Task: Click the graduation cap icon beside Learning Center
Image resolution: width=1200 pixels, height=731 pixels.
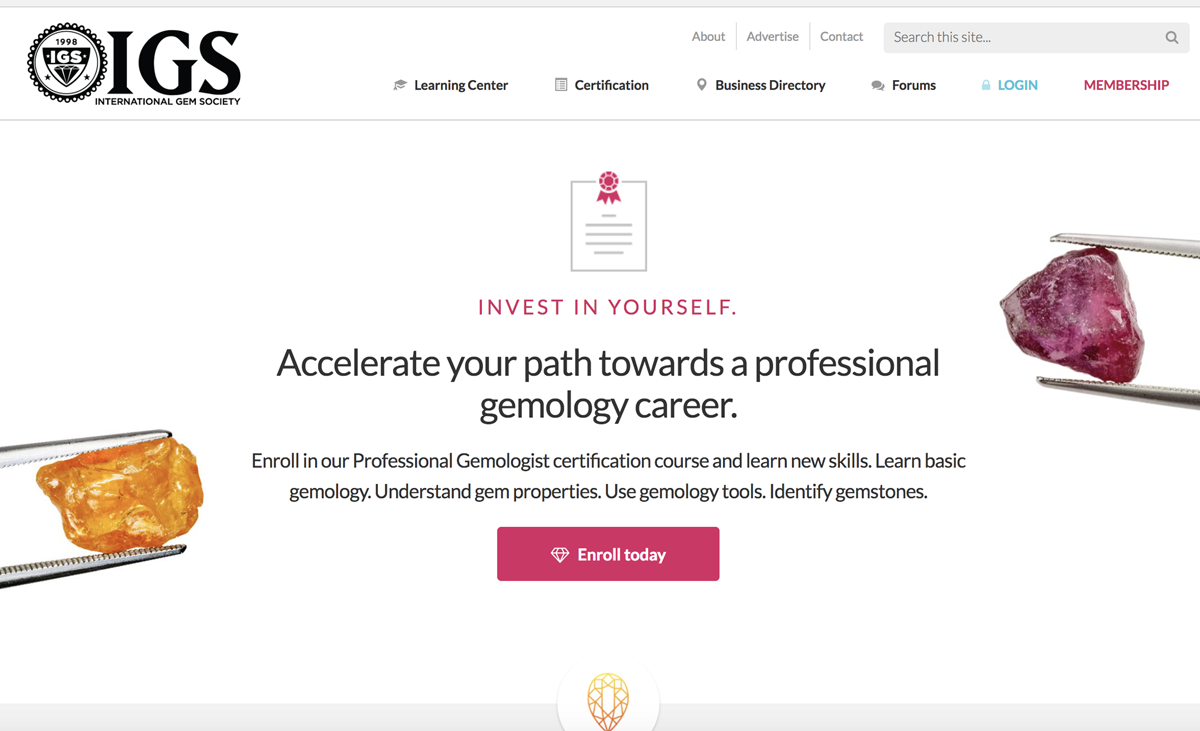Action: click(400, 85)
